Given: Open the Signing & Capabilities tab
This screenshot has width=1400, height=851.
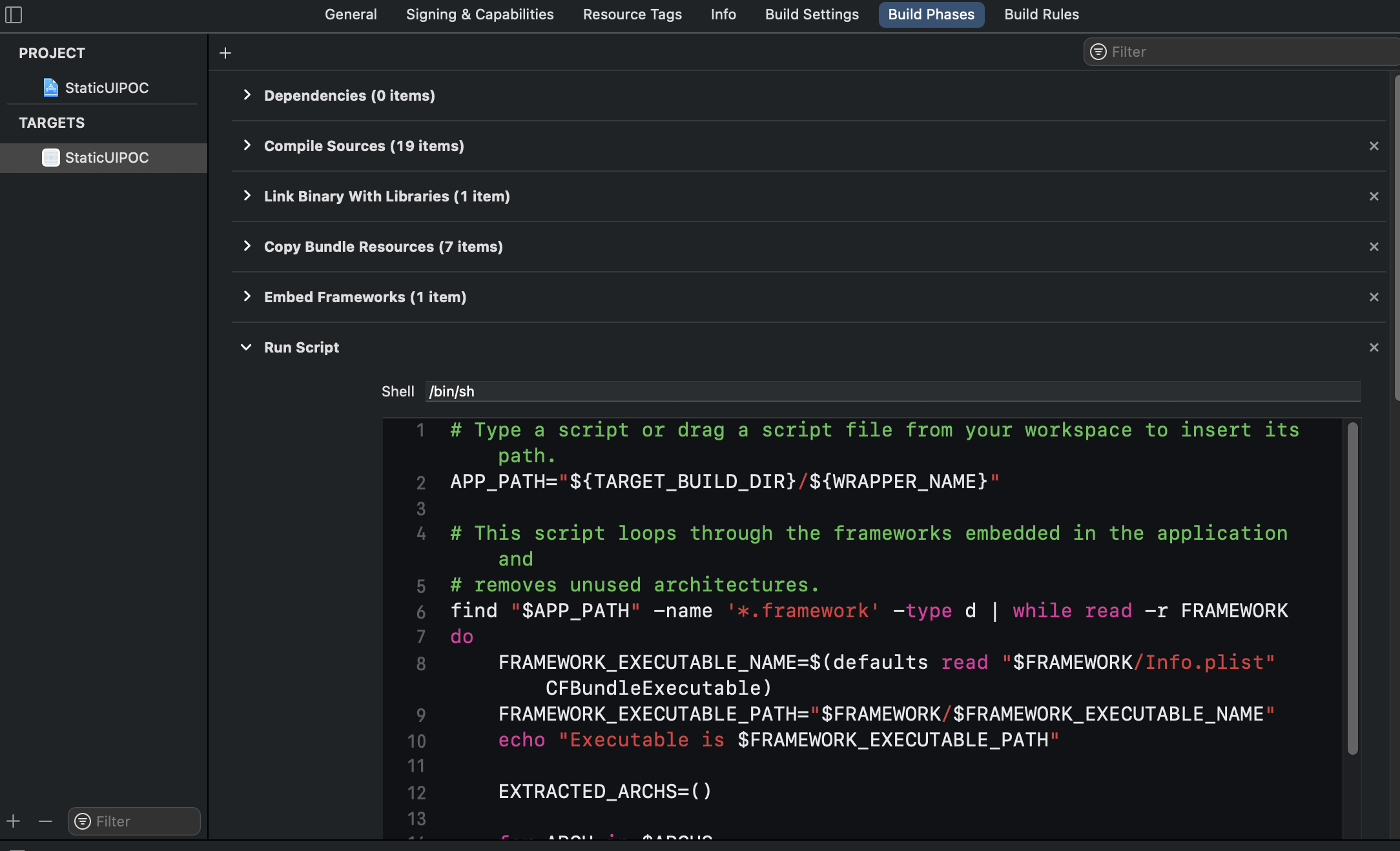Looking at the screenshot, I should [480, 14].
